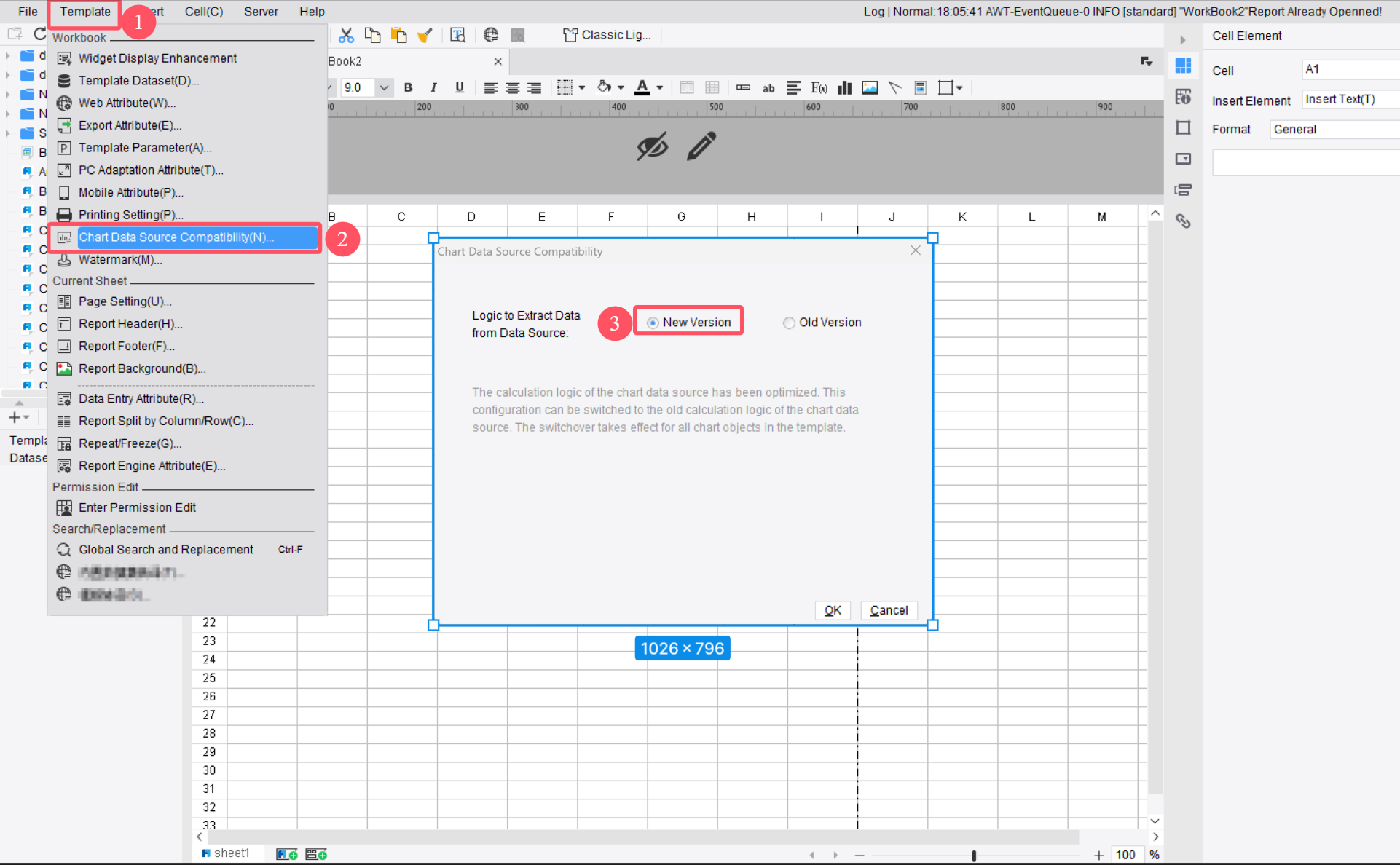The image size is (1400, 865).
Task: Select the Old Version radio button
Action: click(789, 323)
